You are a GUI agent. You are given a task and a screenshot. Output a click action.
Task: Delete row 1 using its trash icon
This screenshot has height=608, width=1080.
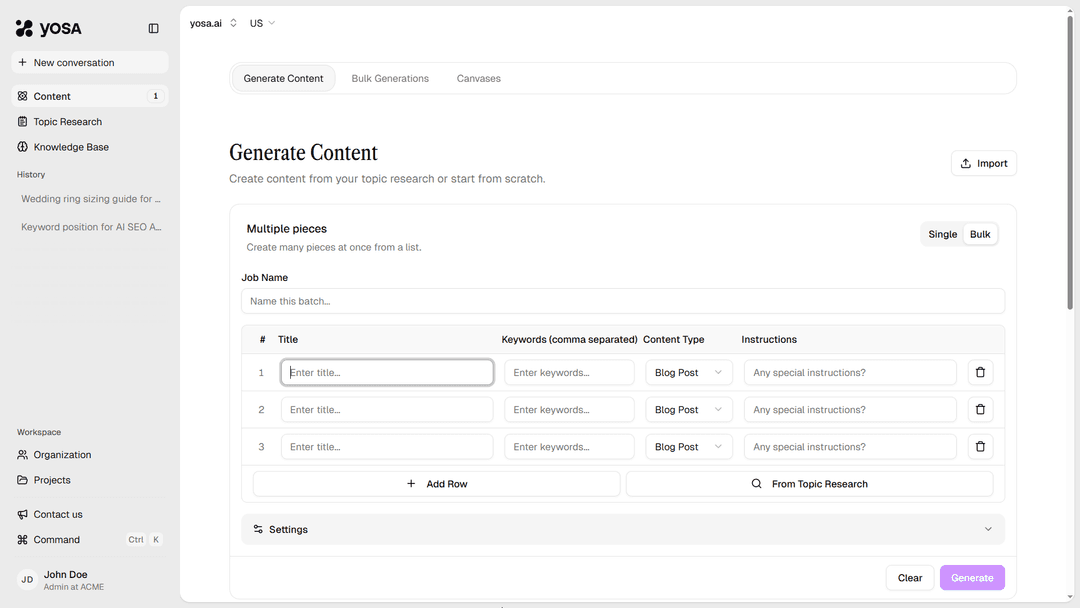[980, 372]
